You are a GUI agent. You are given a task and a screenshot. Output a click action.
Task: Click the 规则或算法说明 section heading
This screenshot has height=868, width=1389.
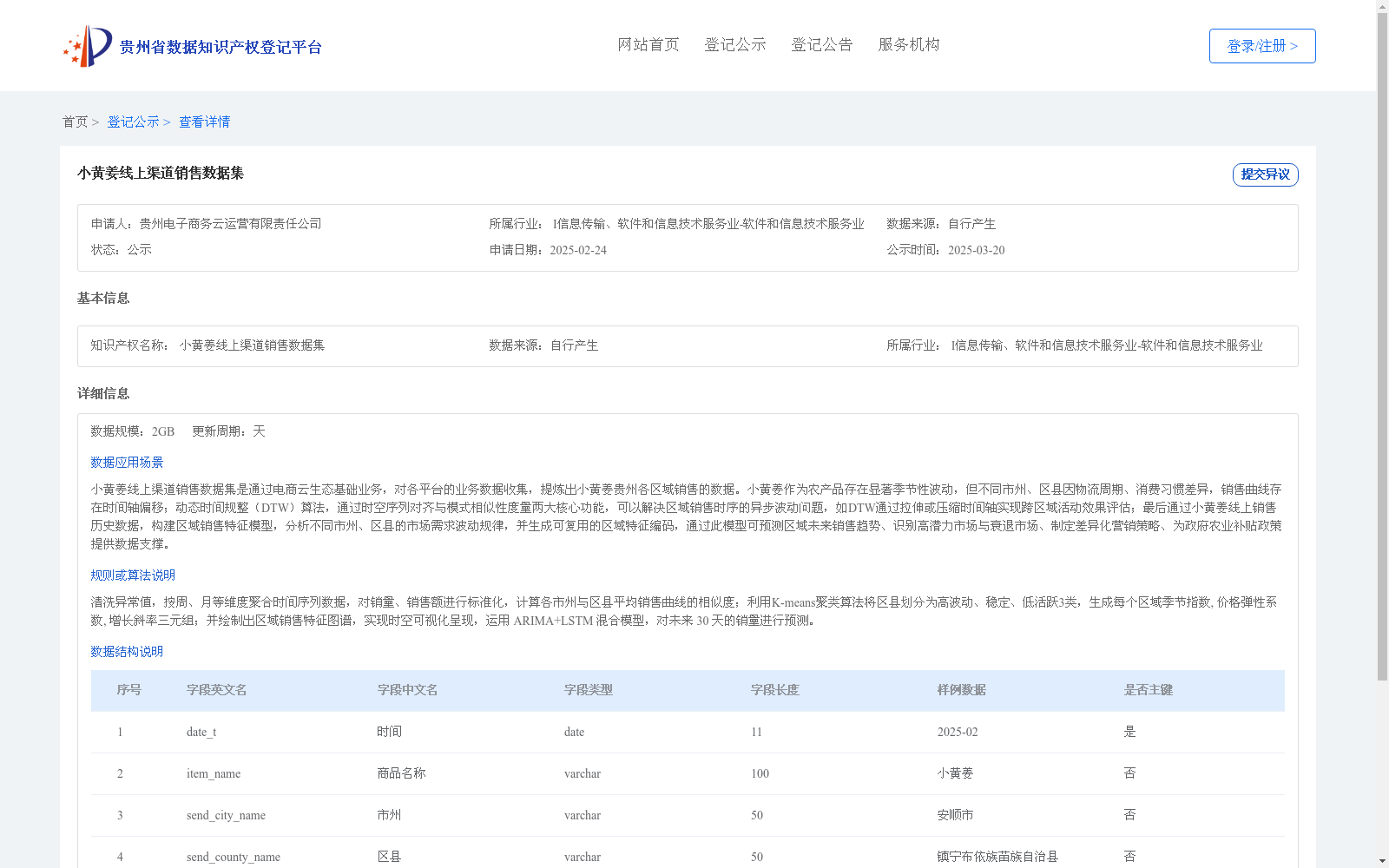pos(133,575)
